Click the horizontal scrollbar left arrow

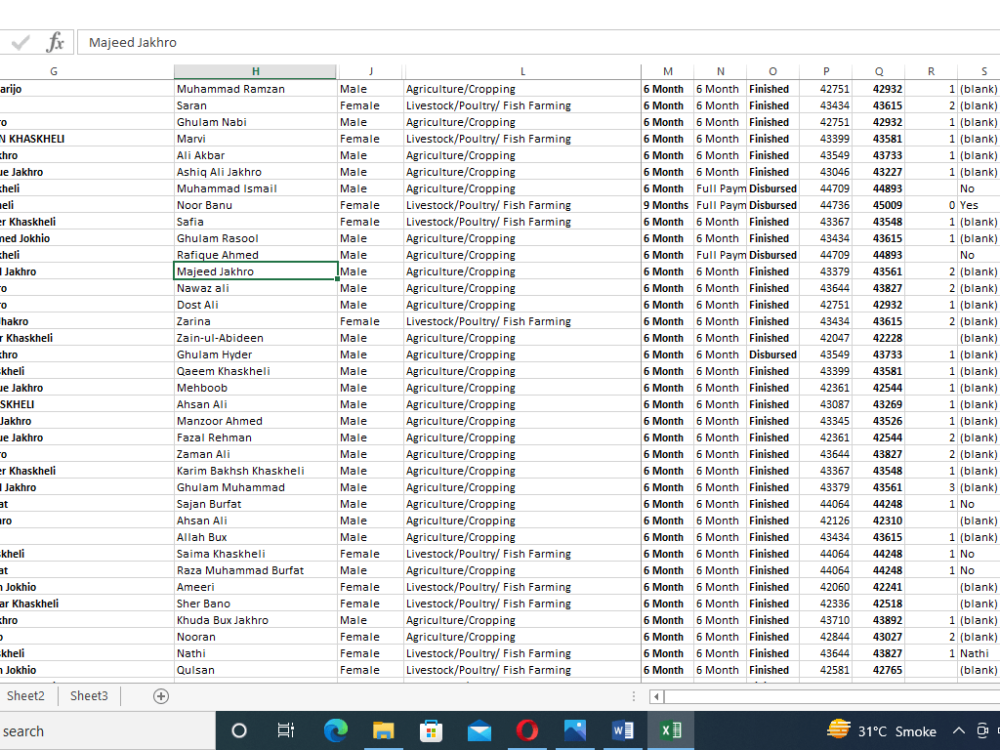(x=656, y=696)
